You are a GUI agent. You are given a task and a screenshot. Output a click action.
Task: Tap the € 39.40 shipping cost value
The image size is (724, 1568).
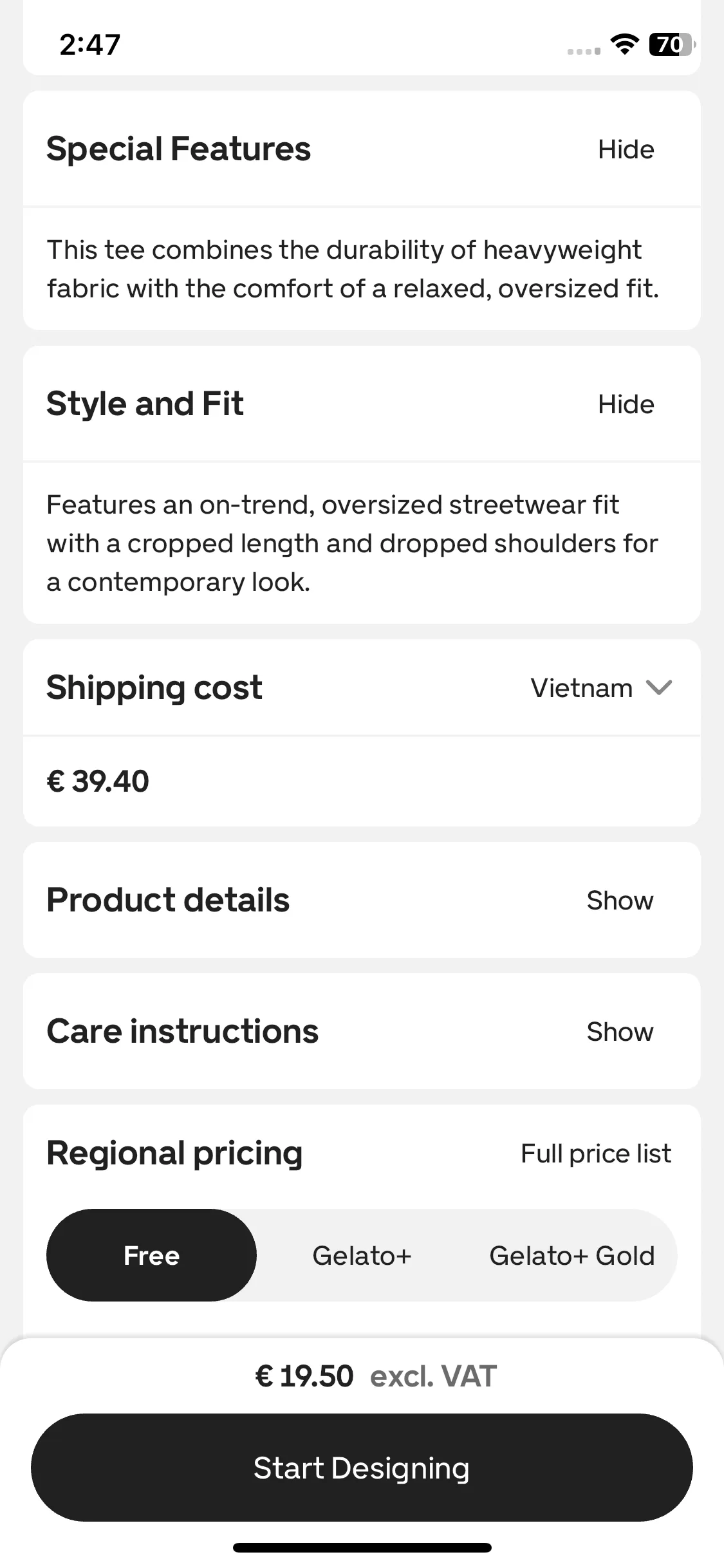tap(98, 781)
